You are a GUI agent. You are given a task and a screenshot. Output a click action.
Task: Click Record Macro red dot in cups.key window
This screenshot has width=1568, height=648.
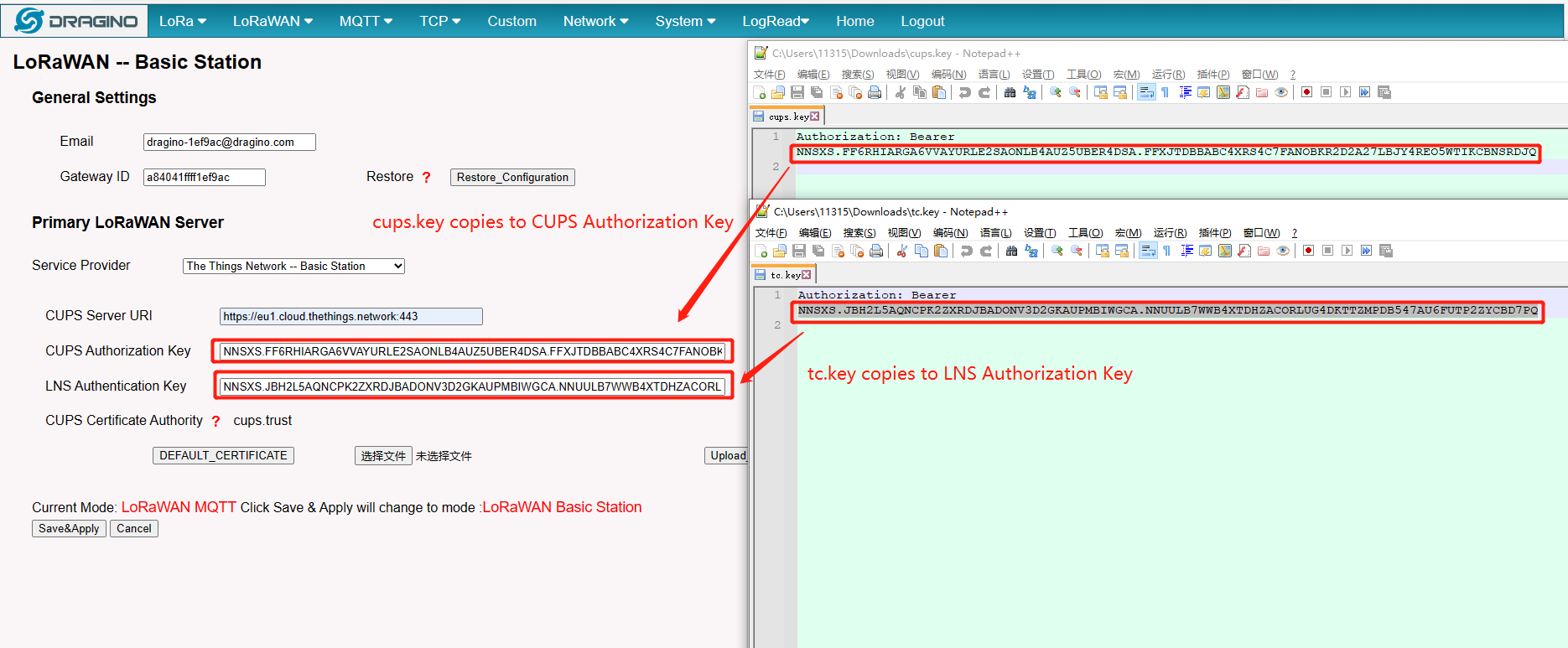tap(1306, 92)
